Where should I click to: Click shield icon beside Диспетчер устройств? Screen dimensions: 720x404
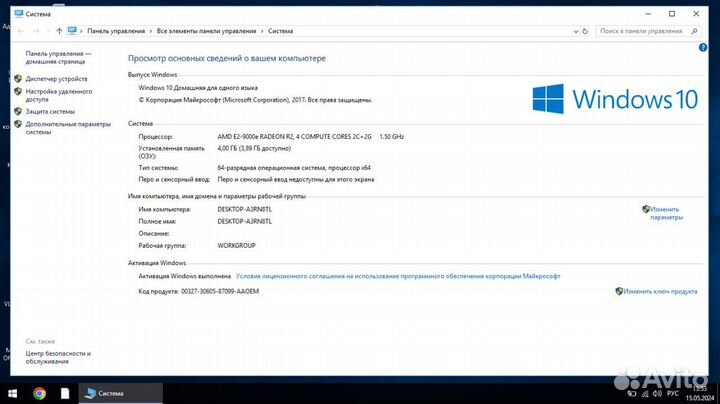(x=18, y=79)
